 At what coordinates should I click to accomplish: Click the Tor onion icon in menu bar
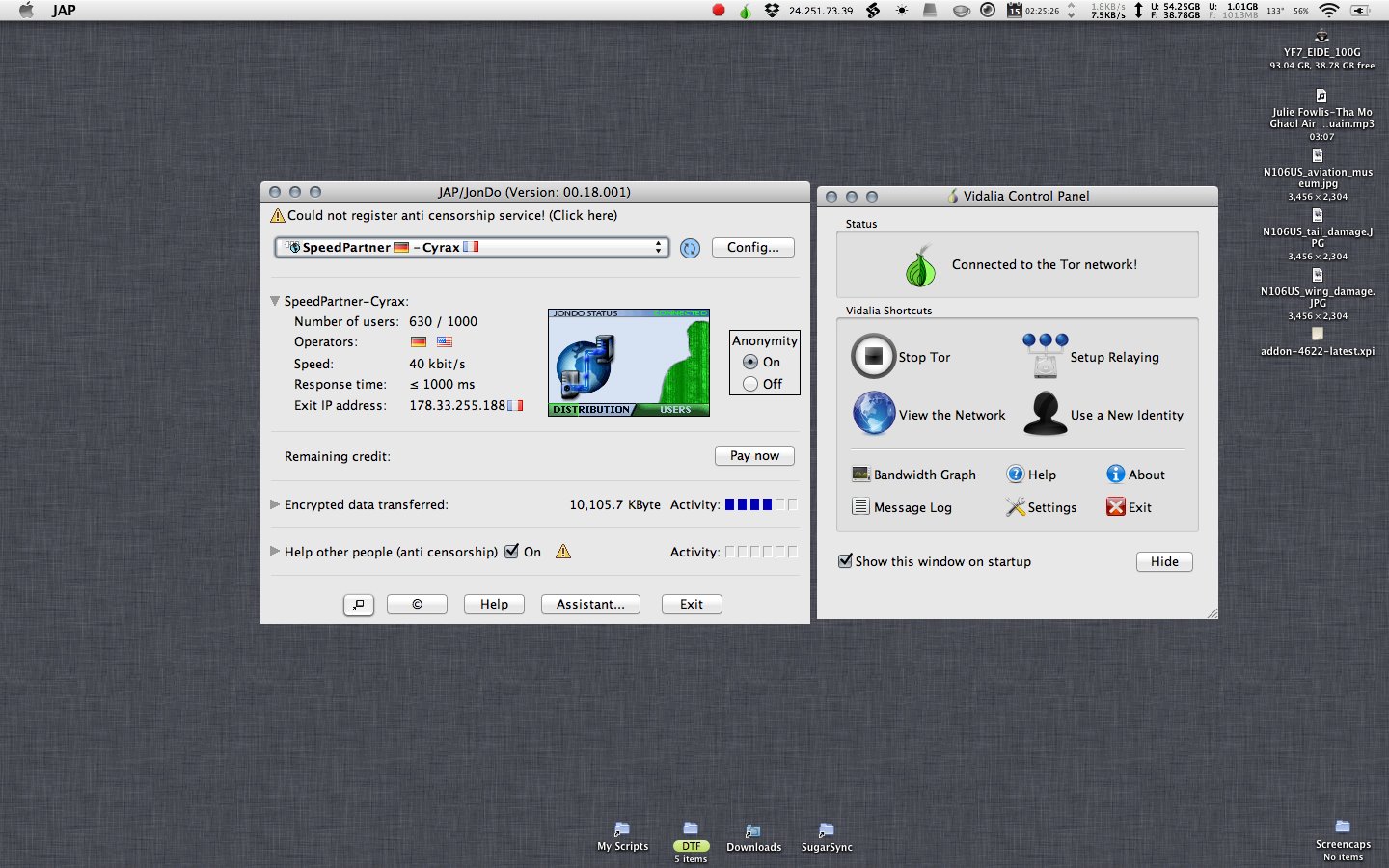click(x=745, y=11)
